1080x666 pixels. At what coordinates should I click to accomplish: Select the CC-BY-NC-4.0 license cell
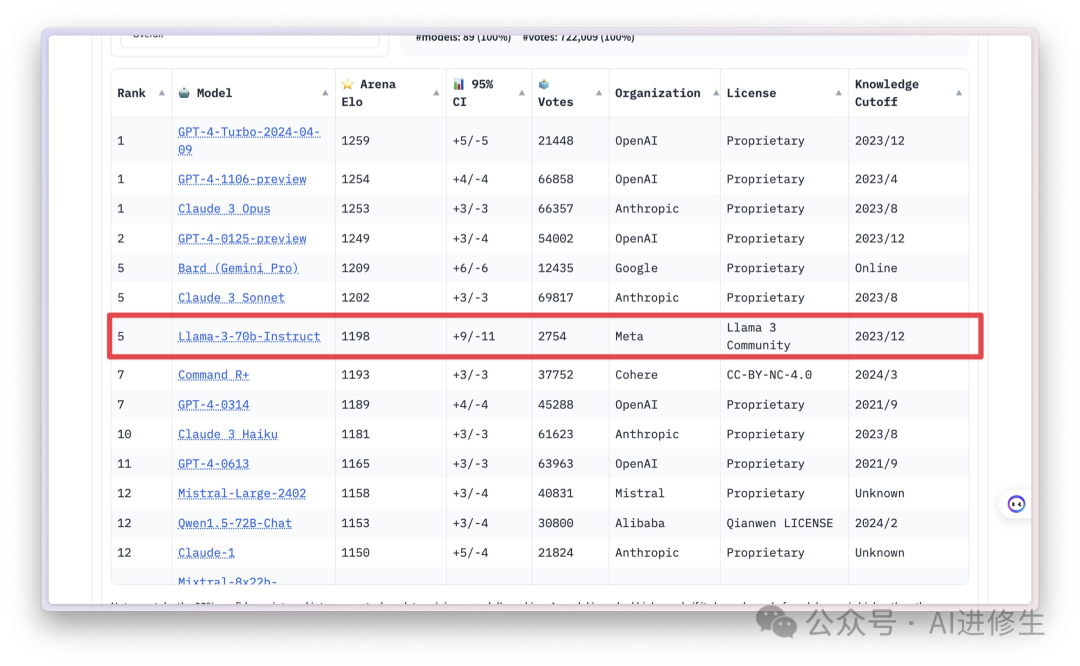click(769, 375)
